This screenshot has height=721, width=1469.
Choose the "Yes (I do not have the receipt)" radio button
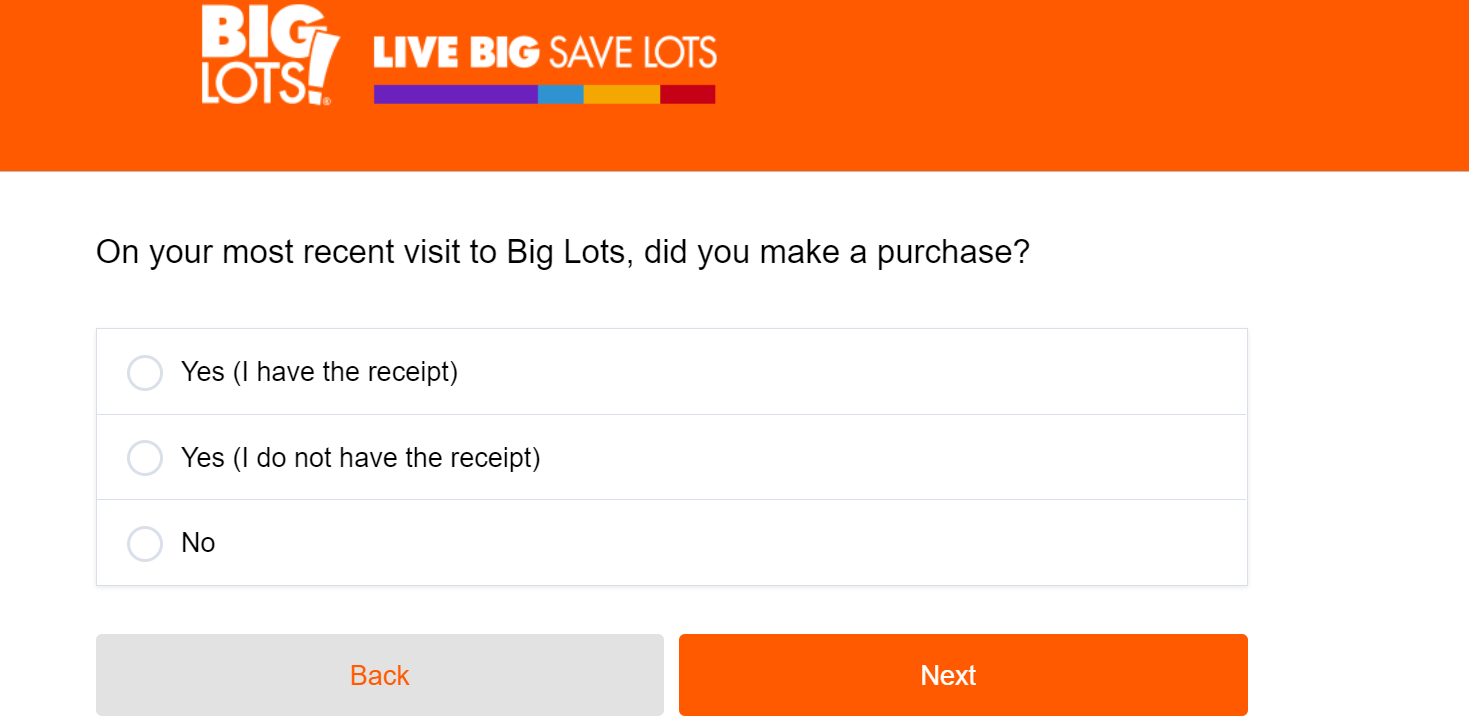pyautogui.click(x=145, y=458)
